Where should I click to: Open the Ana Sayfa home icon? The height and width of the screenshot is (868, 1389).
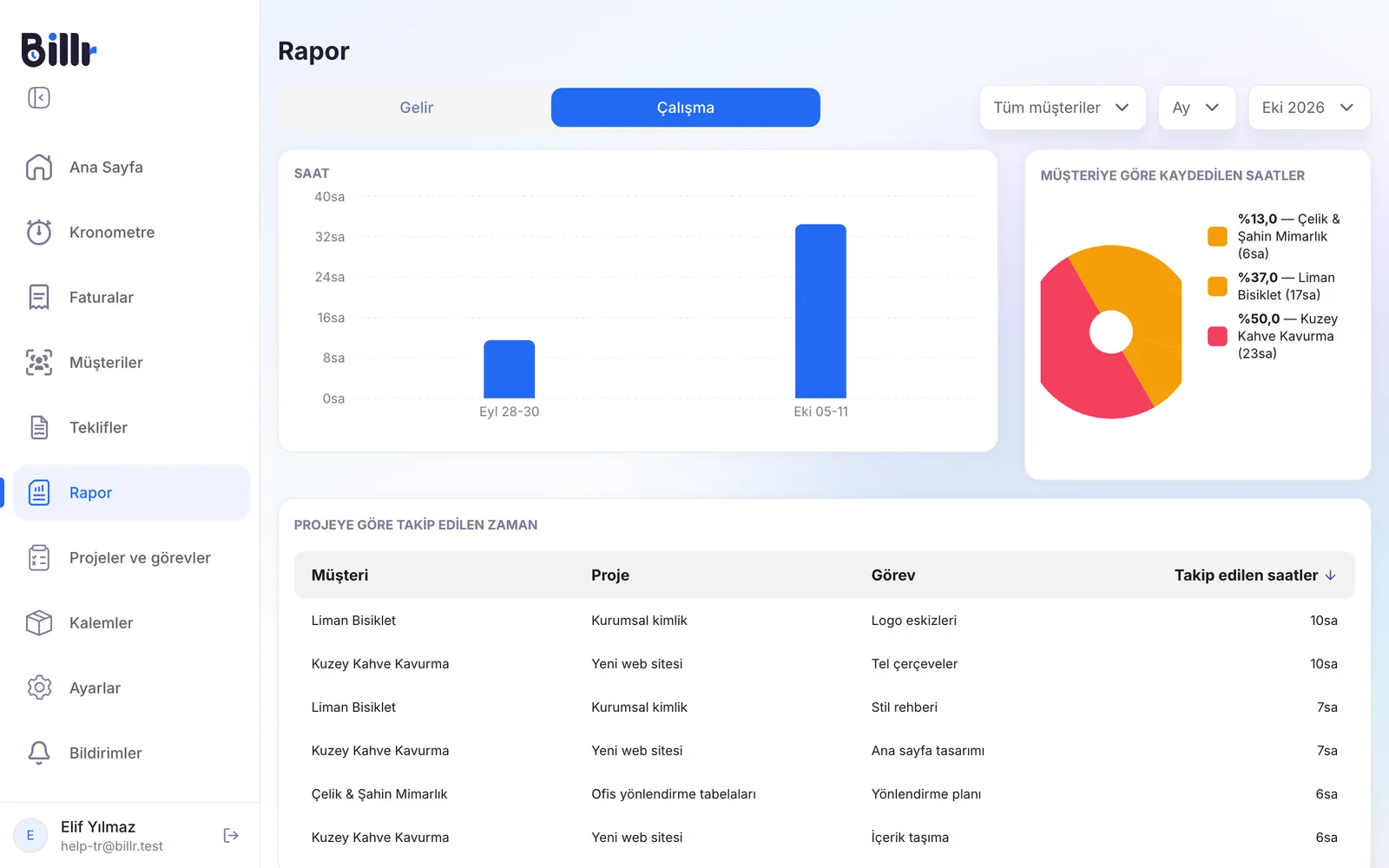(x=39, y=167)
